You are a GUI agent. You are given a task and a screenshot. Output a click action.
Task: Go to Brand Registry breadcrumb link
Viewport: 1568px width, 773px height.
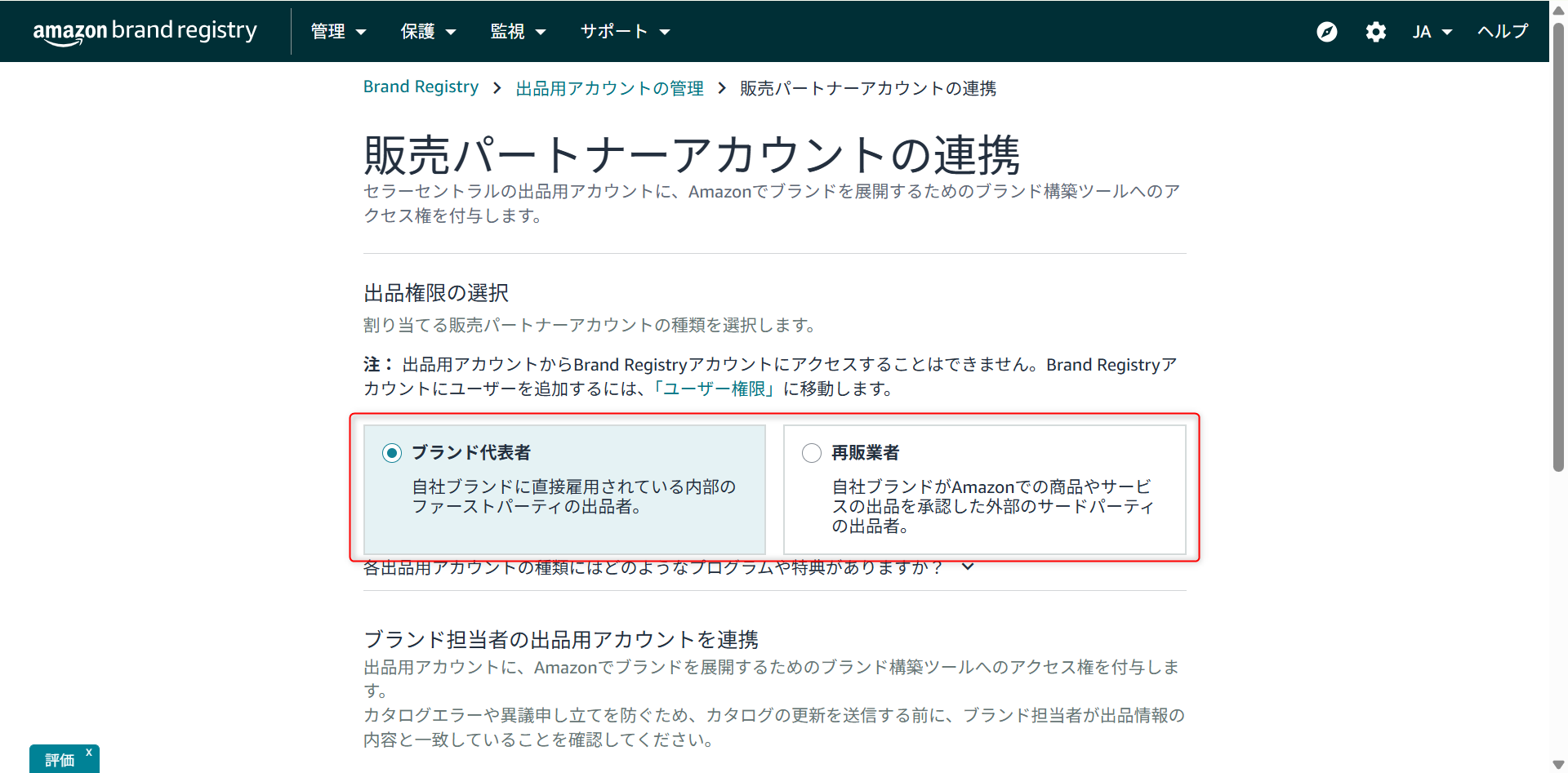coord(421,87)
